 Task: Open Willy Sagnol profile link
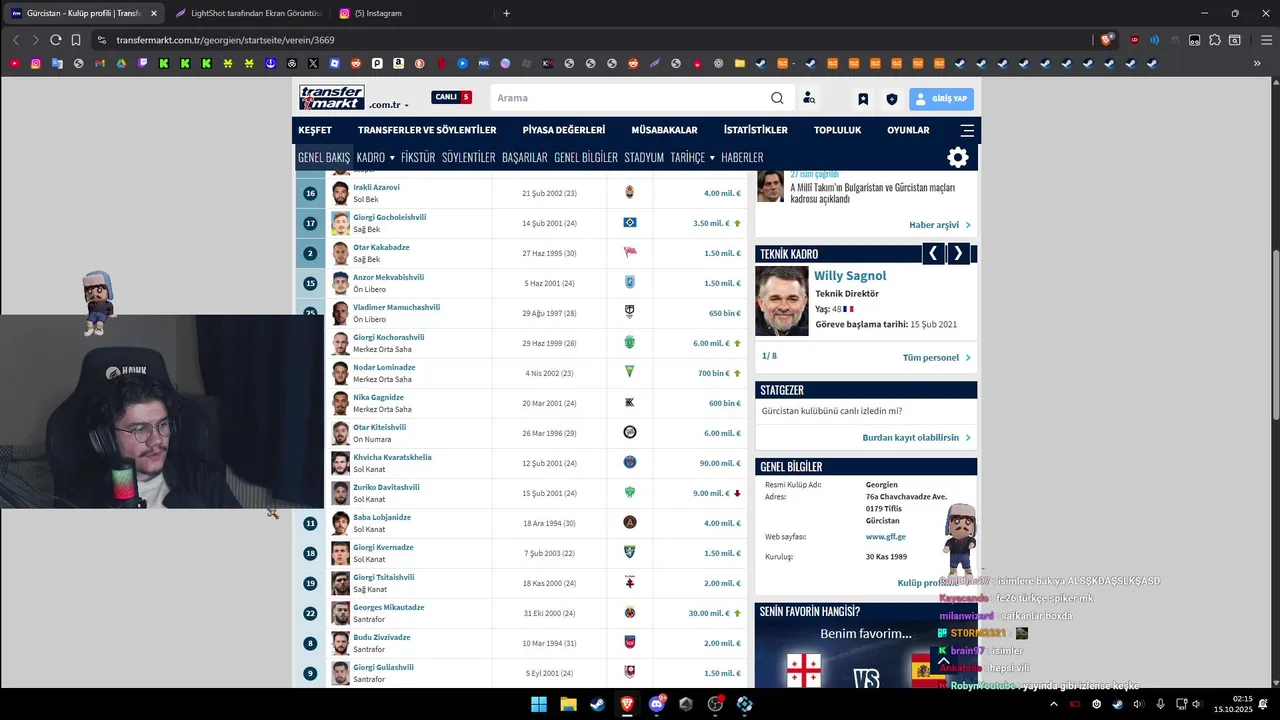(x=850, y=276)
